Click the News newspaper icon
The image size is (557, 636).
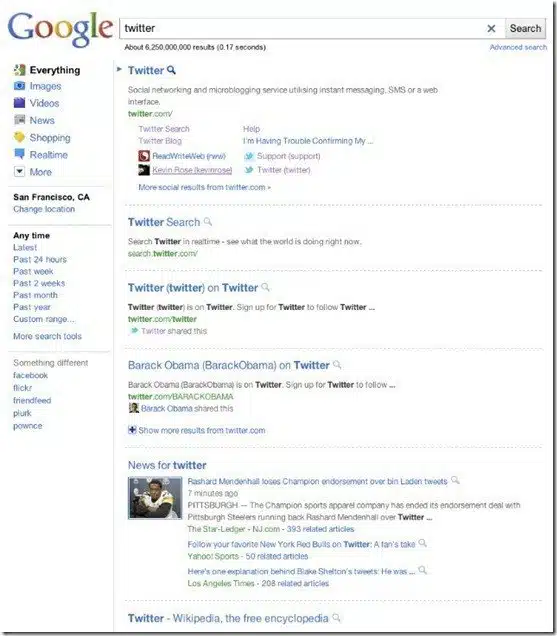pyautogui.click(x=19, y=120)
